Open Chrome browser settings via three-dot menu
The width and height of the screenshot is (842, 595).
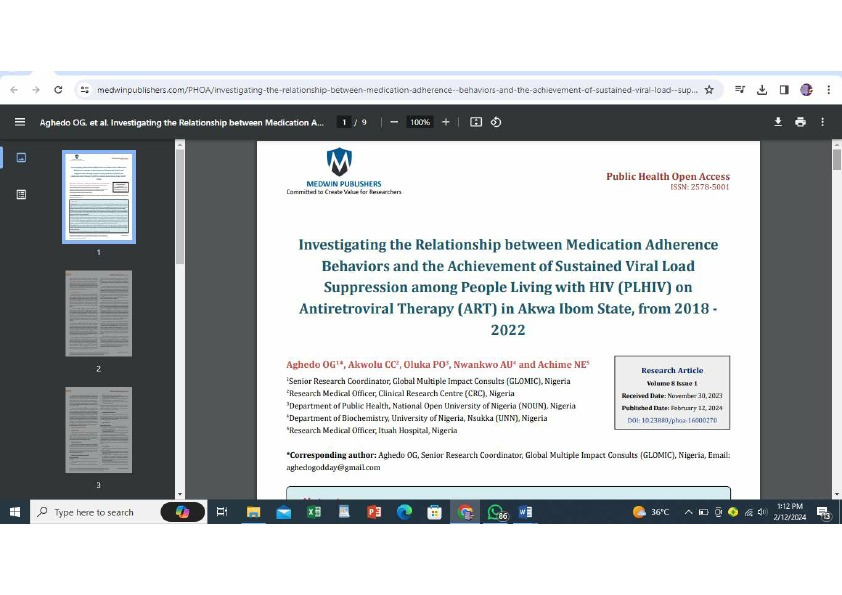tap(828, 89)
